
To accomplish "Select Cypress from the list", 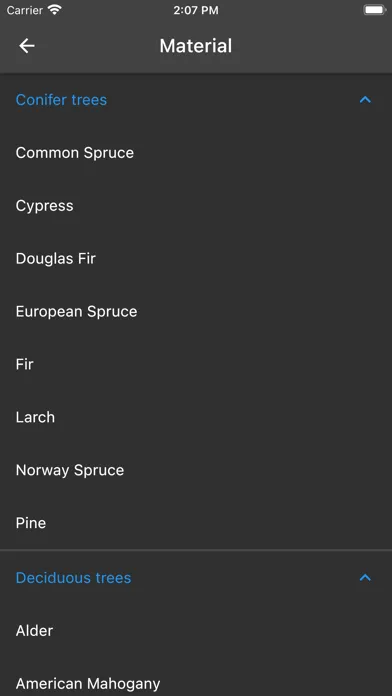I will click(x=196, y=206).
